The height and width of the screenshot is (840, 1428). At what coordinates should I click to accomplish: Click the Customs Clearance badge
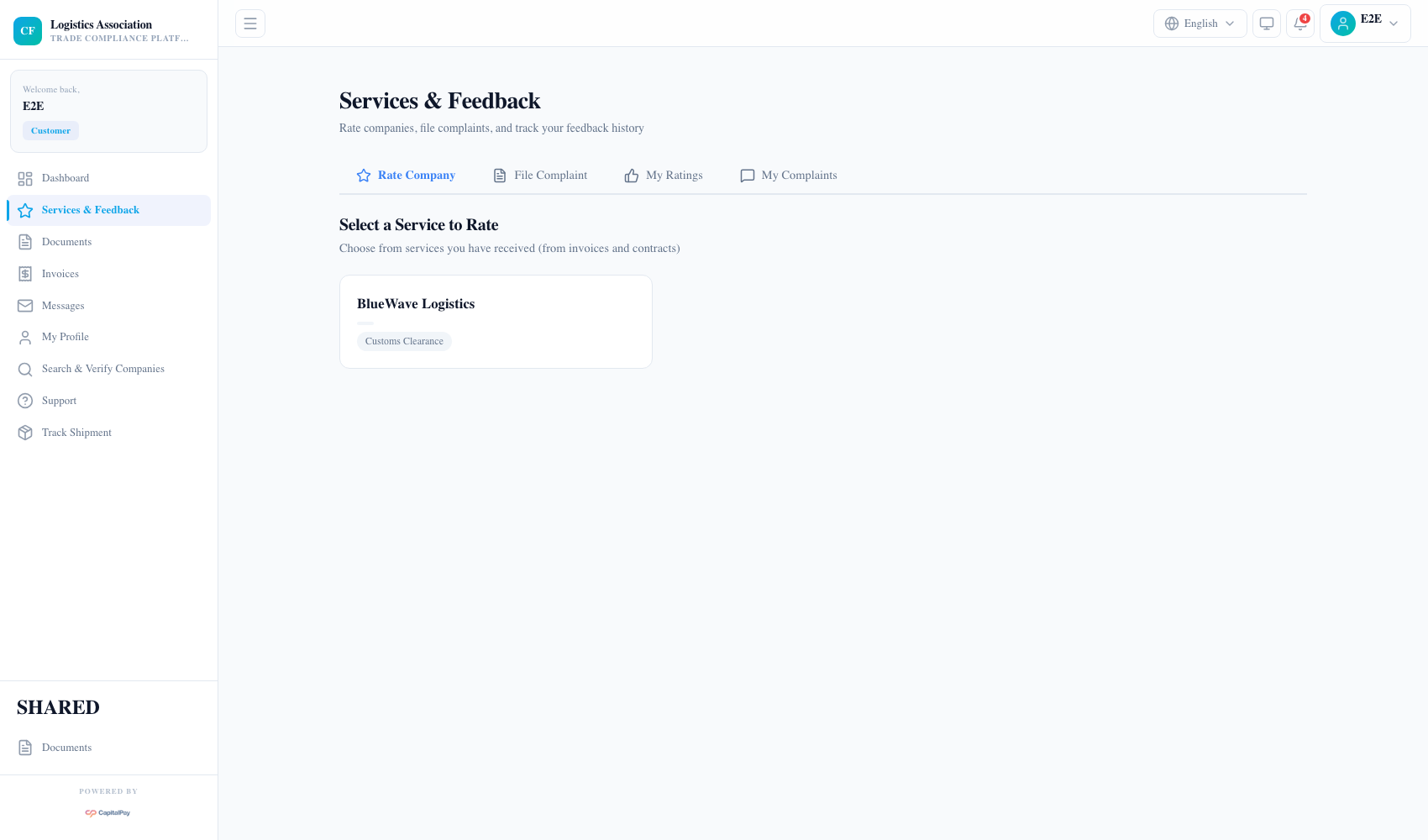(x=404, y=341)
